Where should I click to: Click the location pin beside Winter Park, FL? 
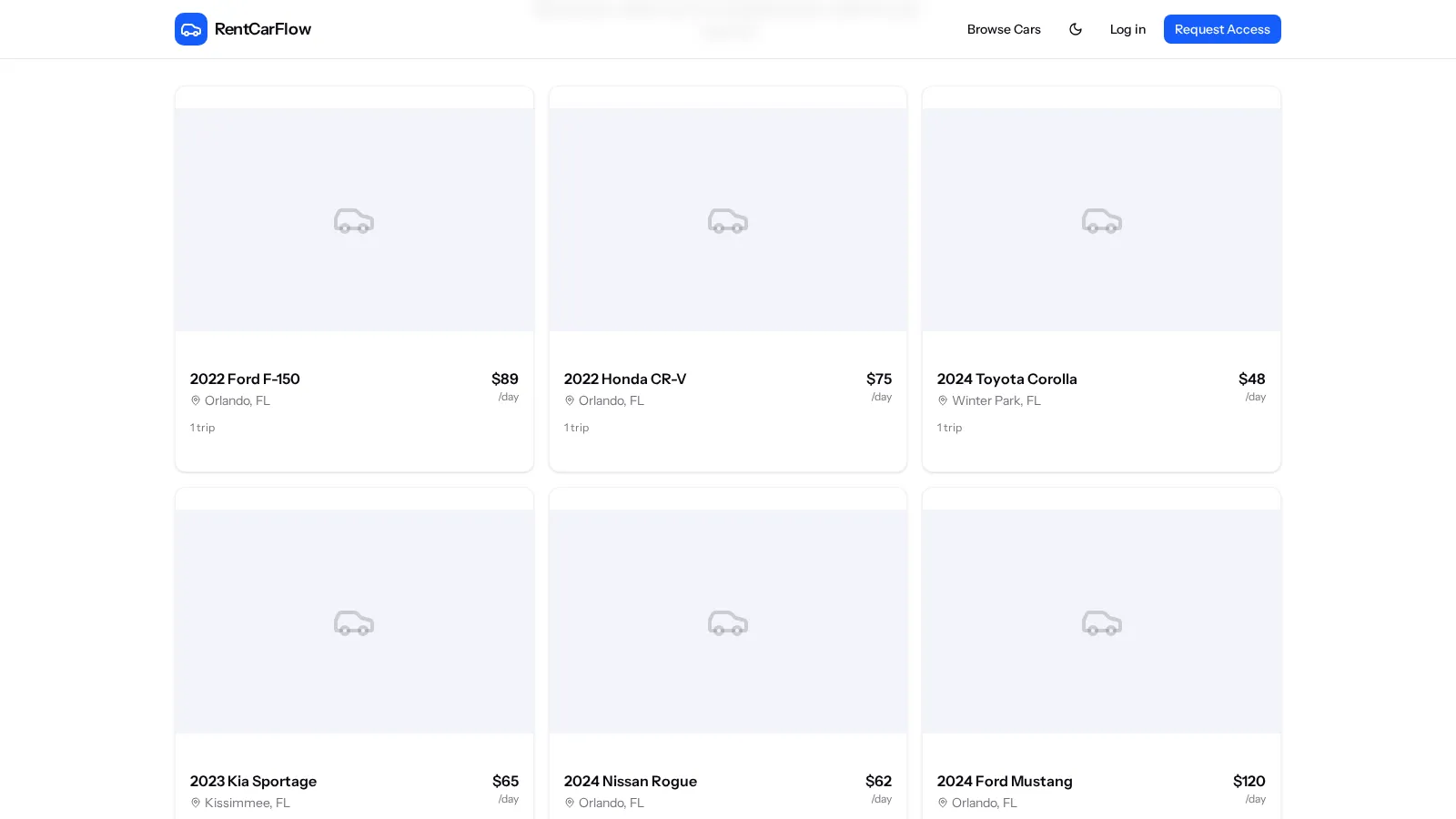943,400
